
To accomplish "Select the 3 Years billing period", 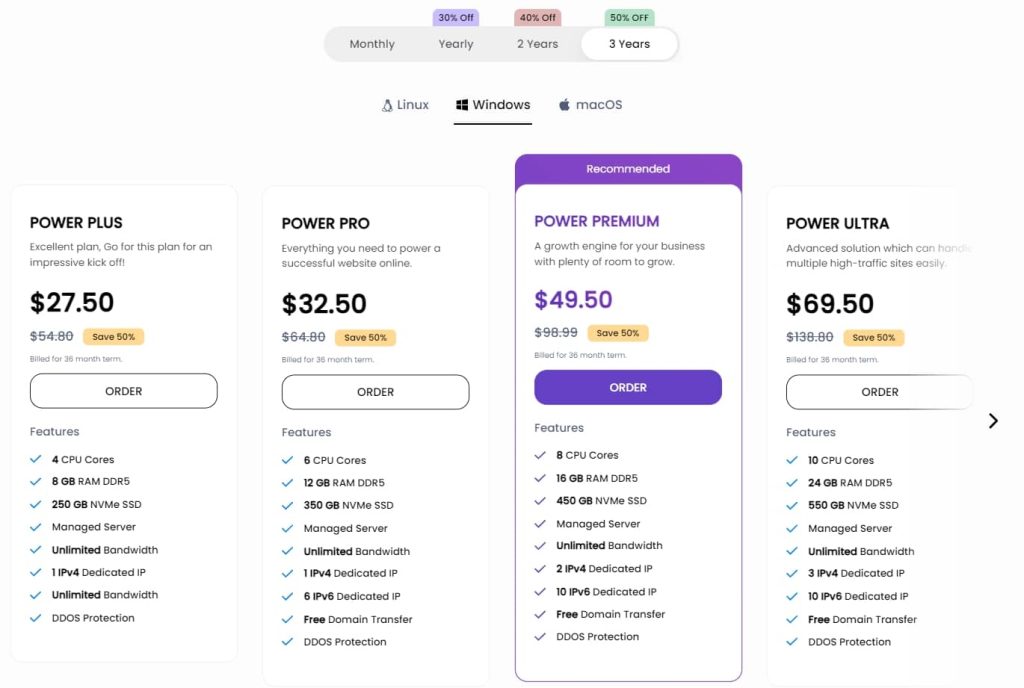I will tap(628, 44).
